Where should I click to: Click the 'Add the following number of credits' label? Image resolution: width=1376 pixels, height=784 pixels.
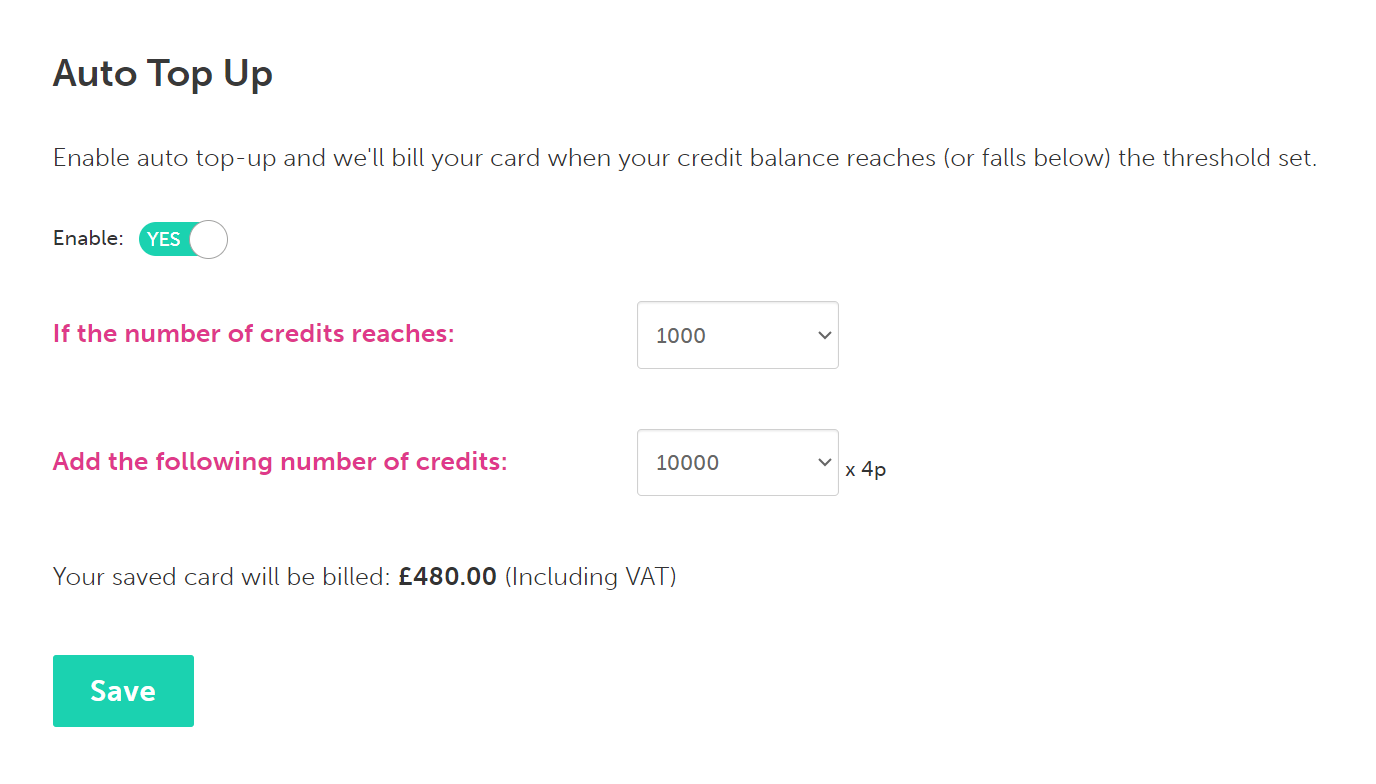(280, 461)
